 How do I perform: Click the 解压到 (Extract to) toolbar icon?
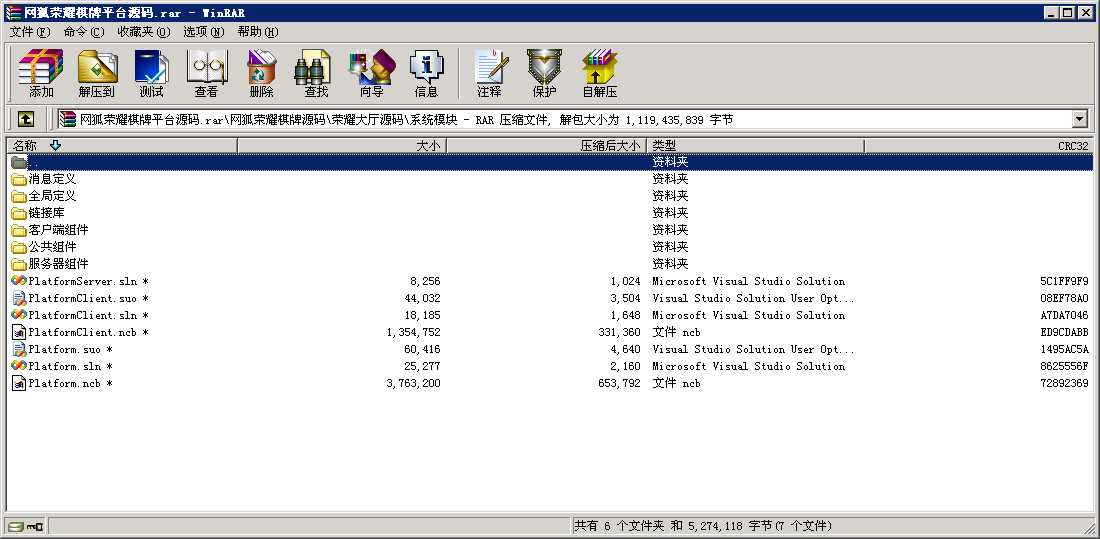coord(97,73)
